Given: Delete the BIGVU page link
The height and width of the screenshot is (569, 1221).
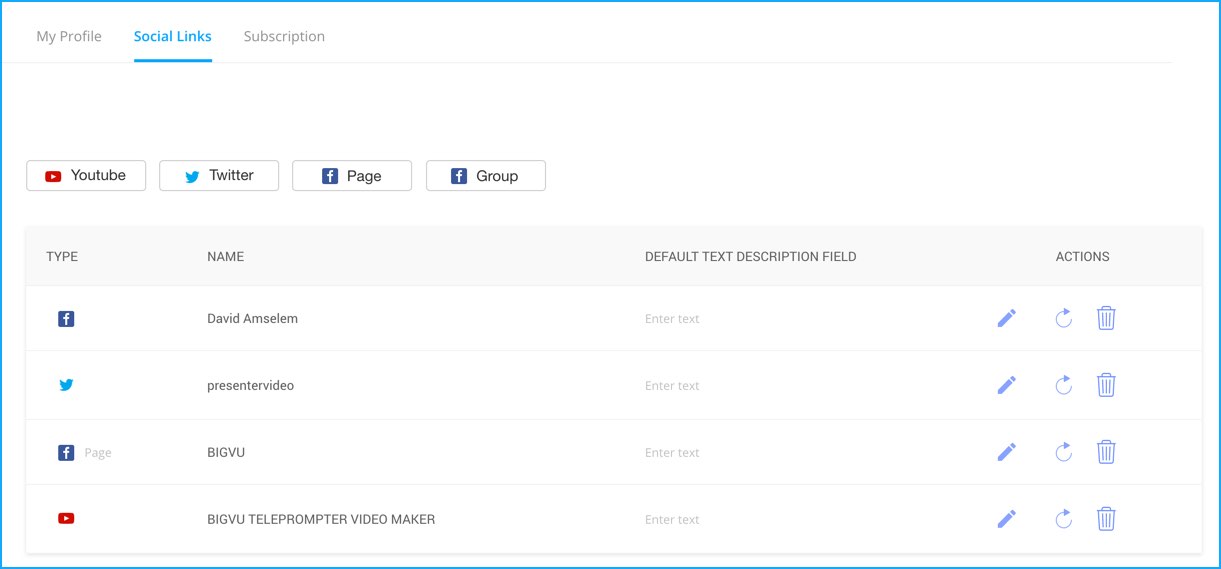Looking at the screenshot, I should click(1106, 452).
